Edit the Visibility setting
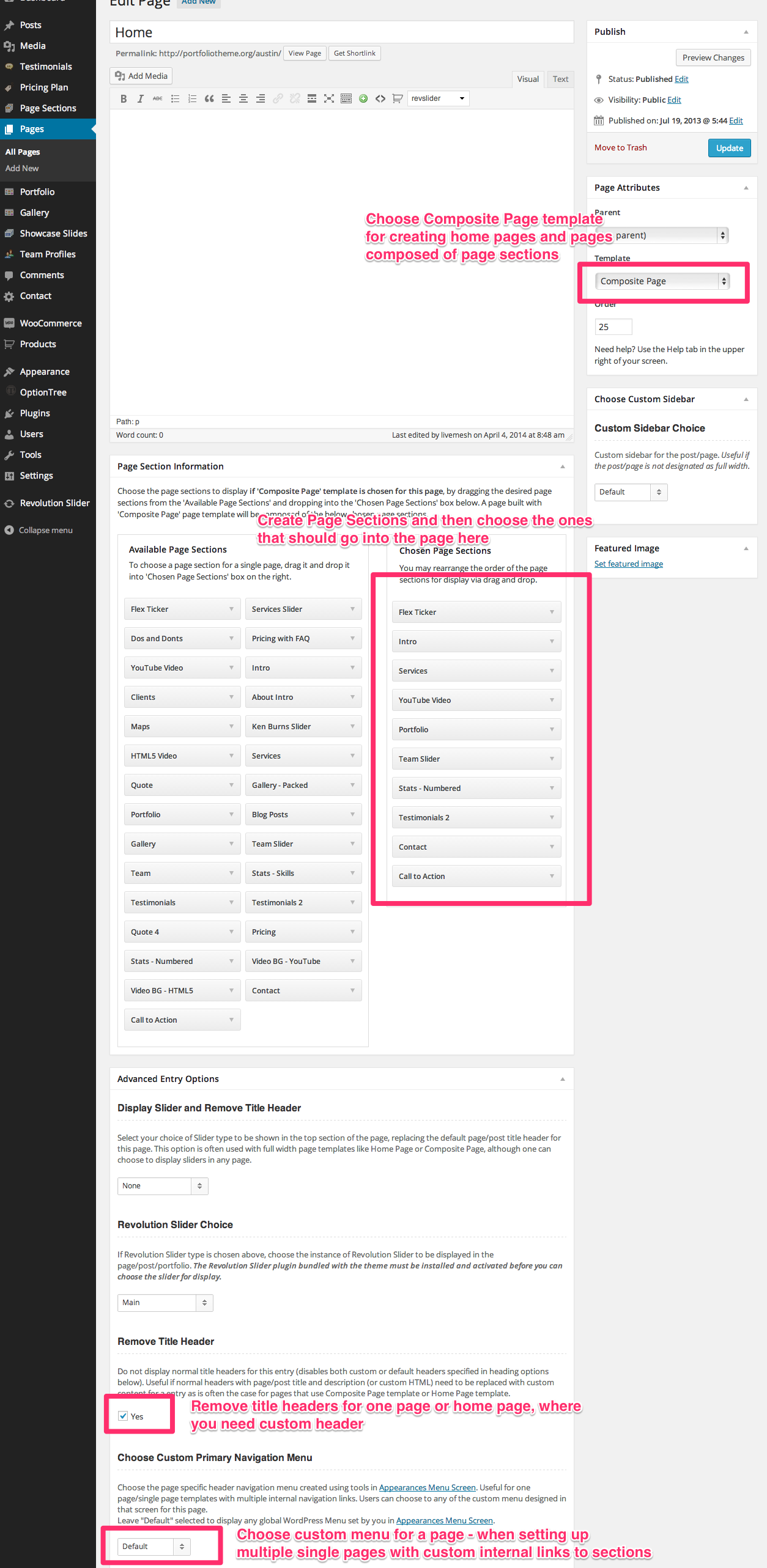Image resolution: width=767 pixels, height=1568 pixels. 674,100
